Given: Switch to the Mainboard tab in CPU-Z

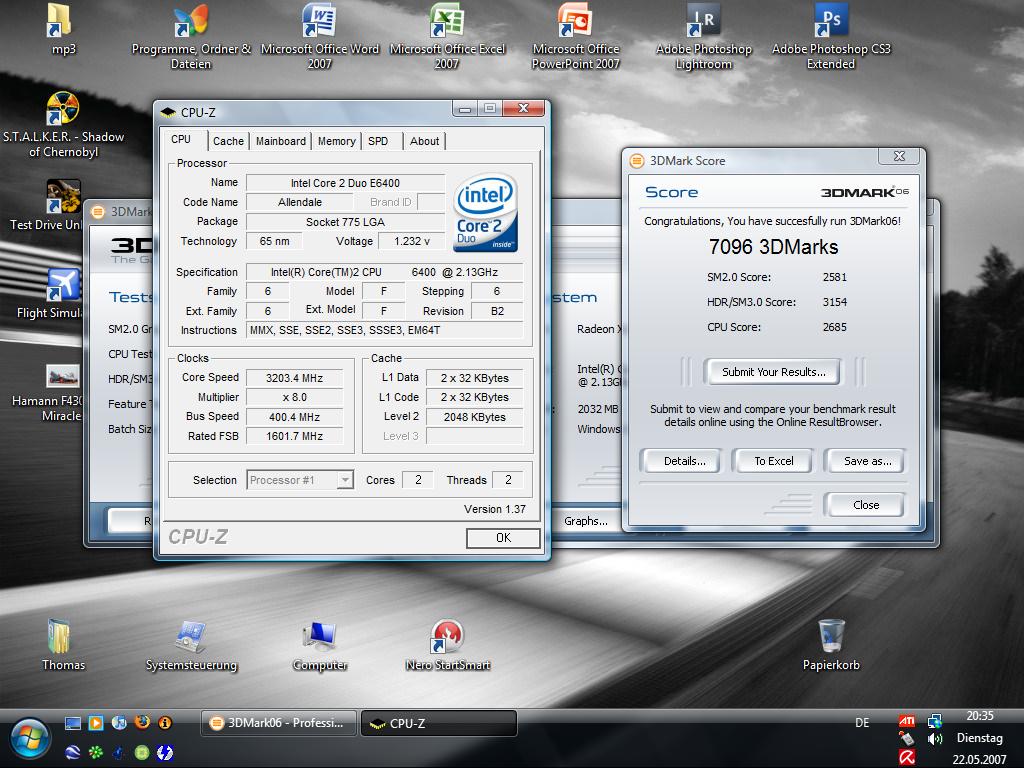Looking at the screenshot, I should click(281, 141).
